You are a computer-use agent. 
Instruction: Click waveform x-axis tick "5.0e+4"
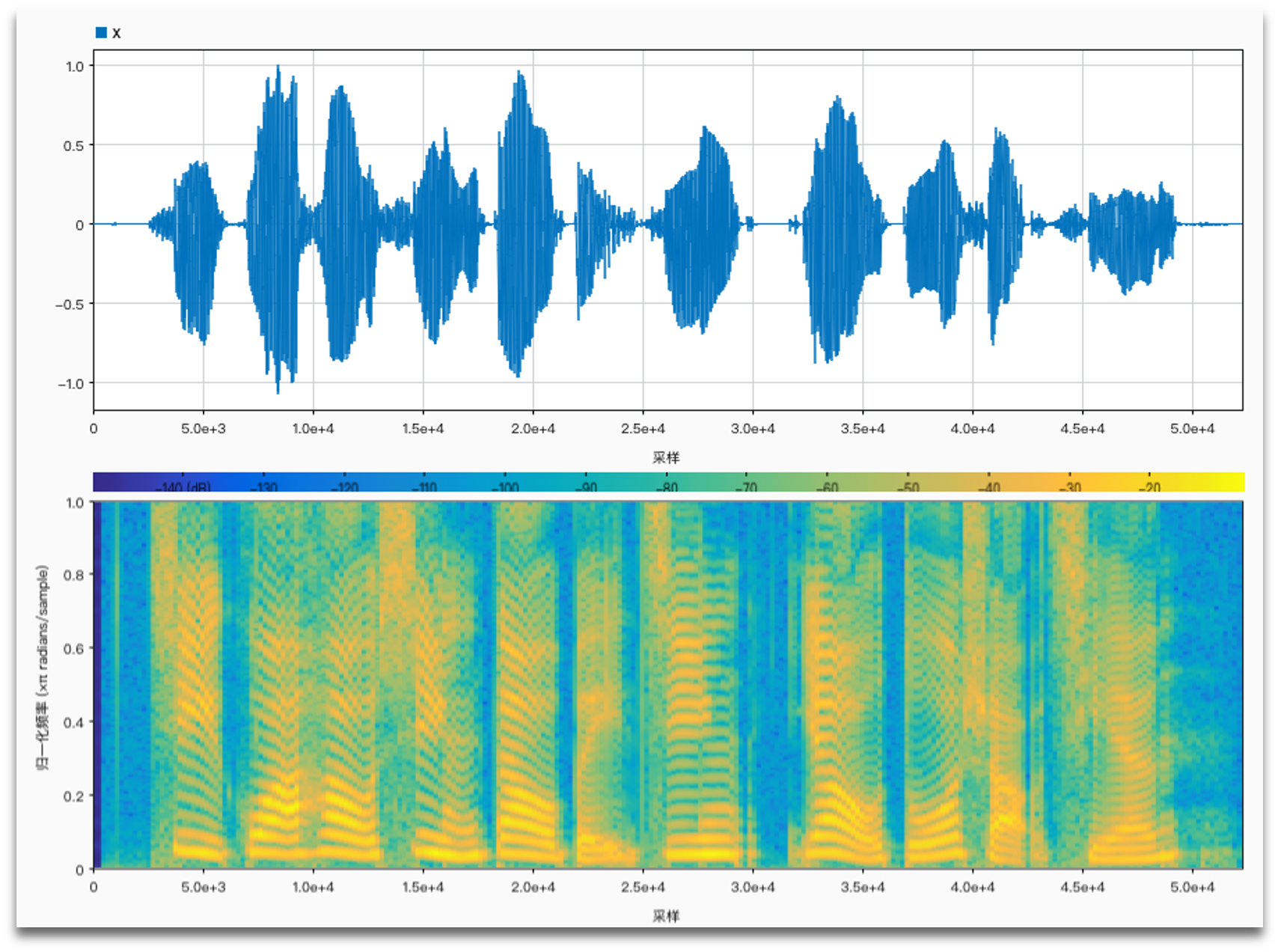point(1193,429)
